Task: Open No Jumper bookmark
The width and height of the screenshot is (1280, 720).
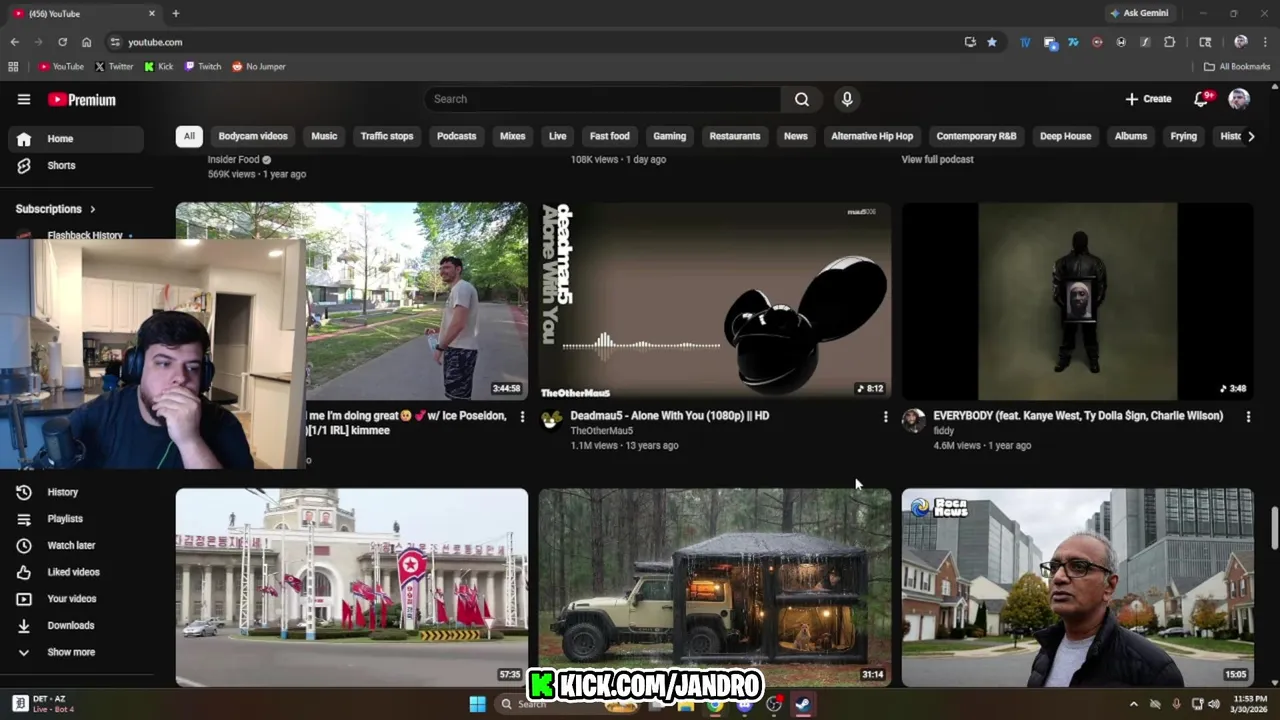Action: (259, 67)
